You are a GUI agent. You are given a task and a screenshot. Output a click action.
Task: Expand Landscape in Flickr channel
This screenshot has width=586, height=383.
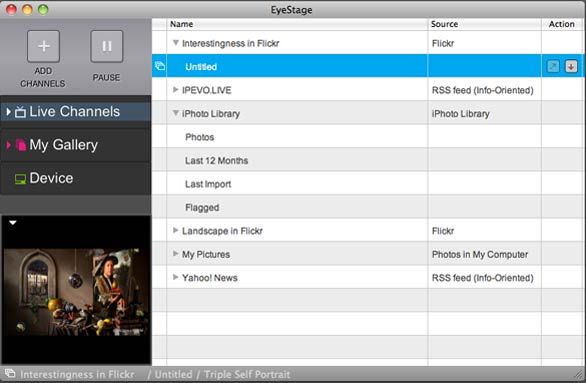[175, 230]
